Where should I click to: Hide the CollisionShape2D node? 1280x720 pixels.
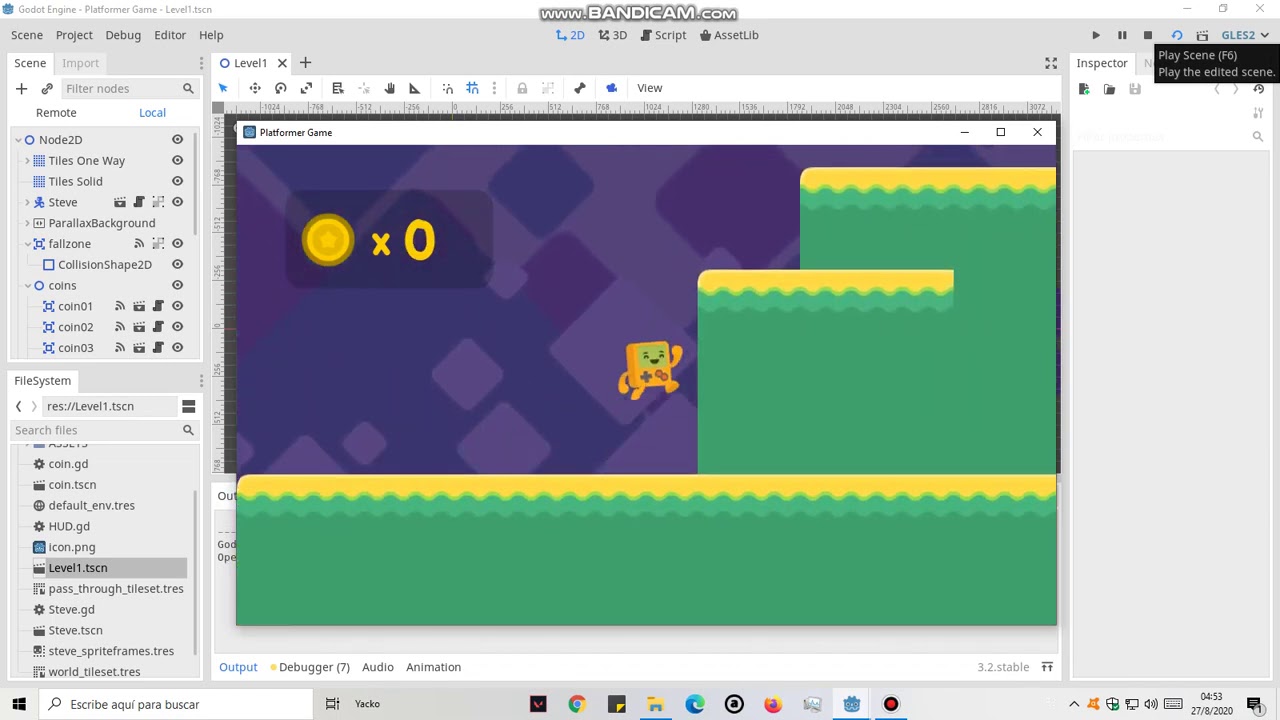tap(177, 265)
